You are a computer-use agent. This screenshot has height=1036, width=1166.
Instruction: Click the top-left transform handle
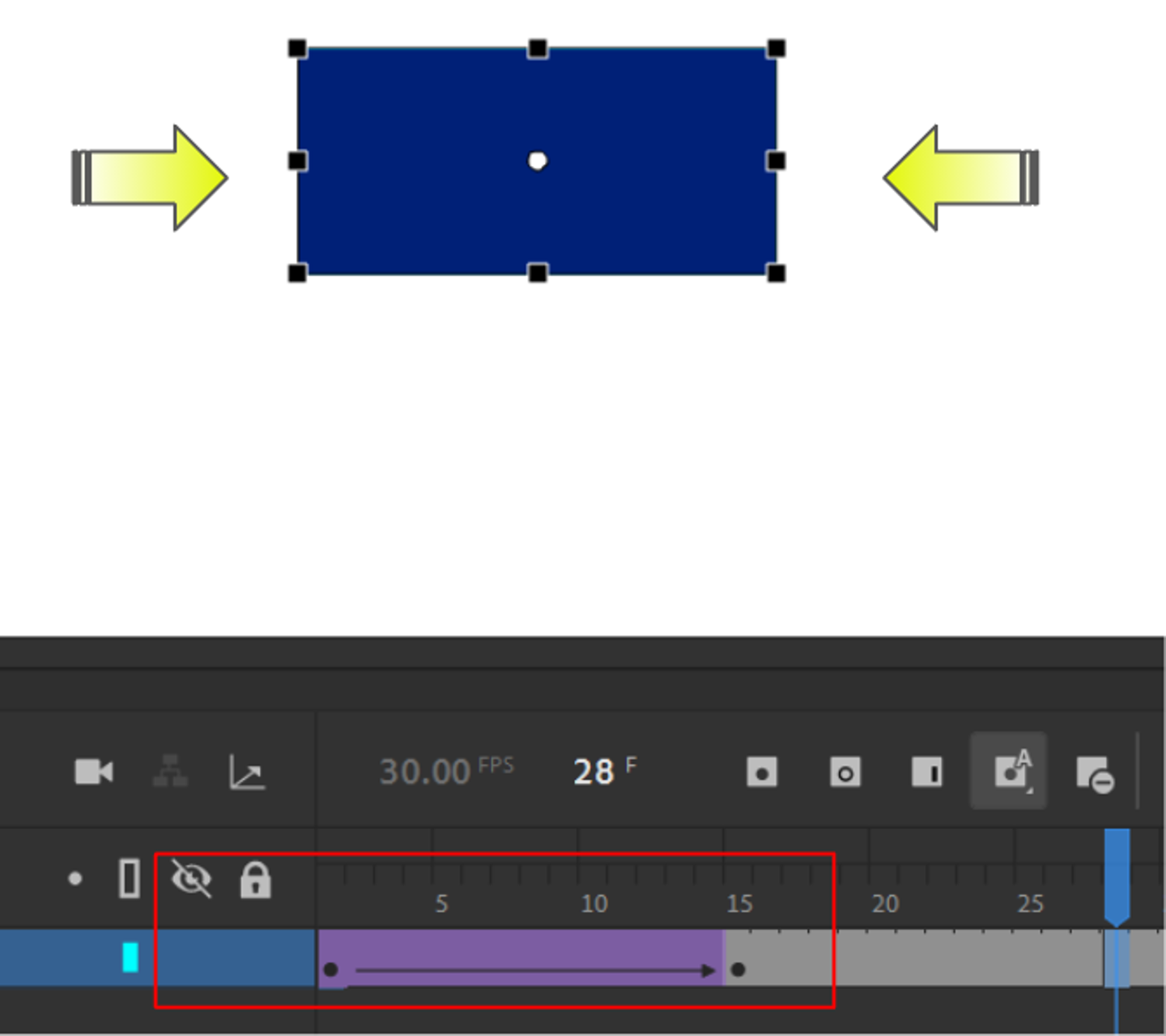point(298,49)
